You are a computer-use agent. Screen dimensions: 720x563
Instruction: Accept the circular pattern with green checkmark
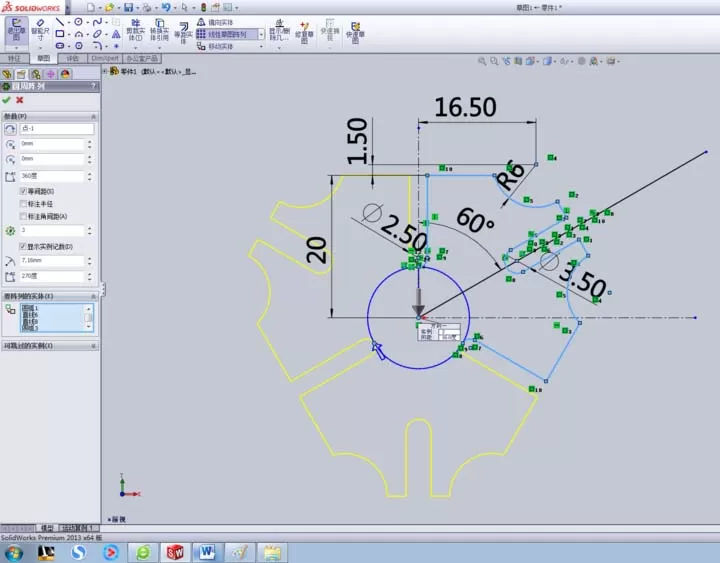tap(6, 100)
